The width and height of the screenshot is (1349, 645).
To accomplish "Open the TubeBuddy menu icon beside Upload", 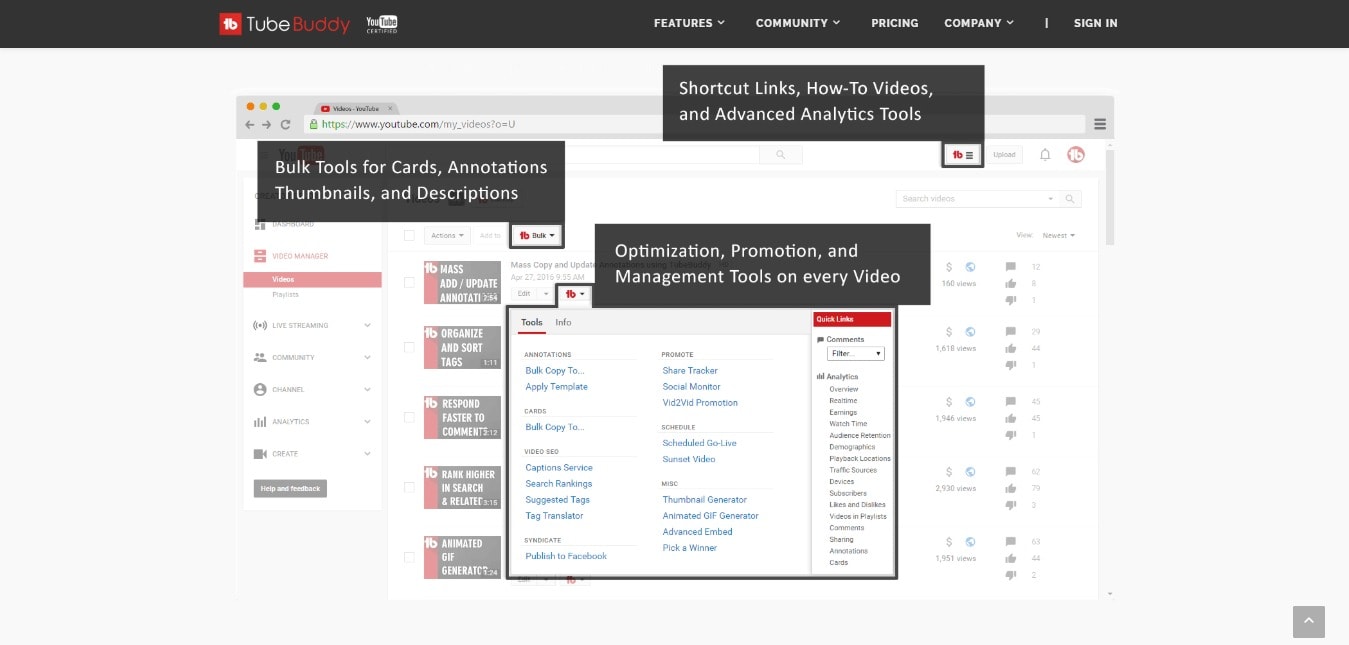I will (963, 155).
